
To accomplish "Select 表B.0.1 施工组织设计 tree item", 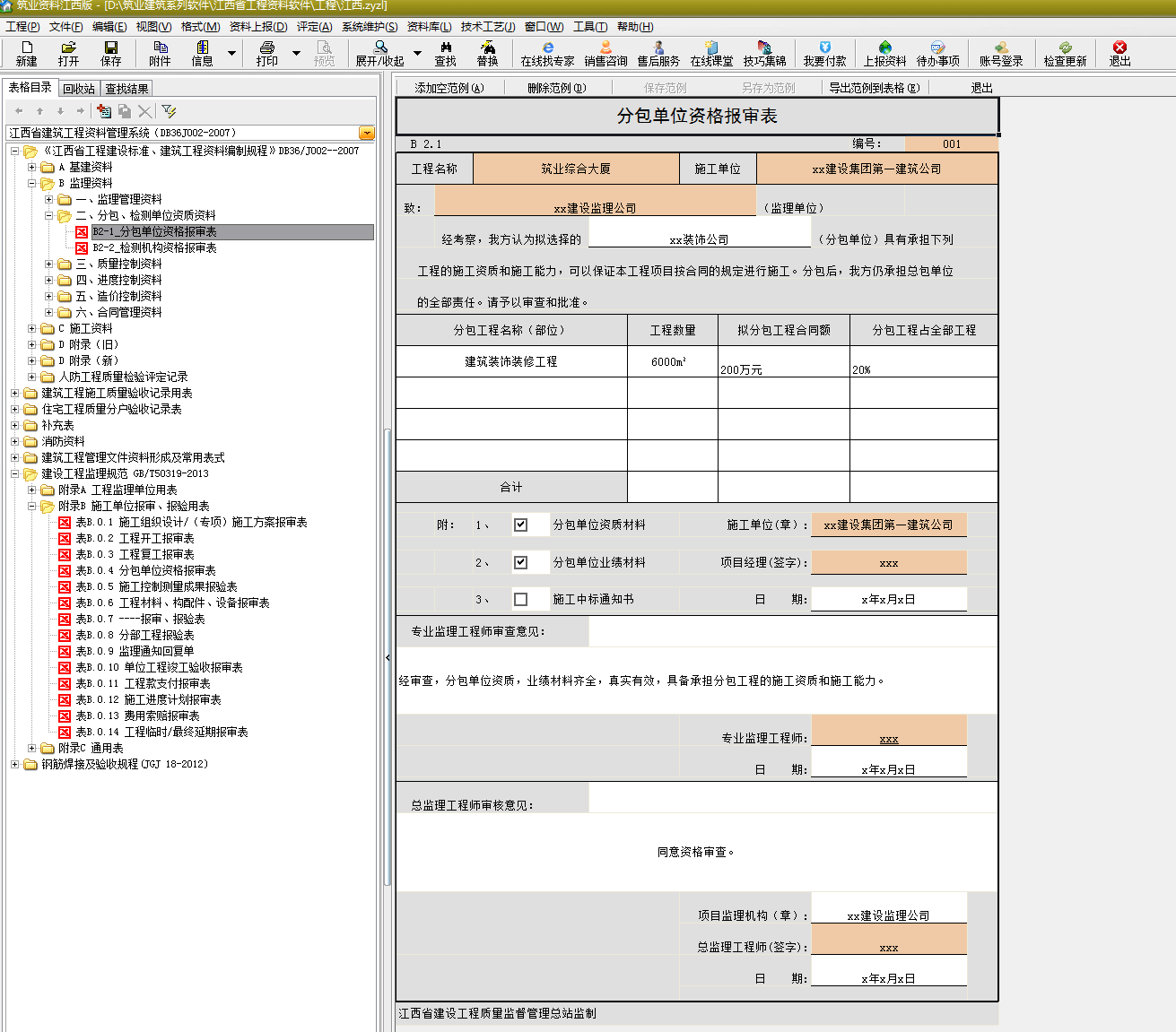I will (x=191, y=522).
